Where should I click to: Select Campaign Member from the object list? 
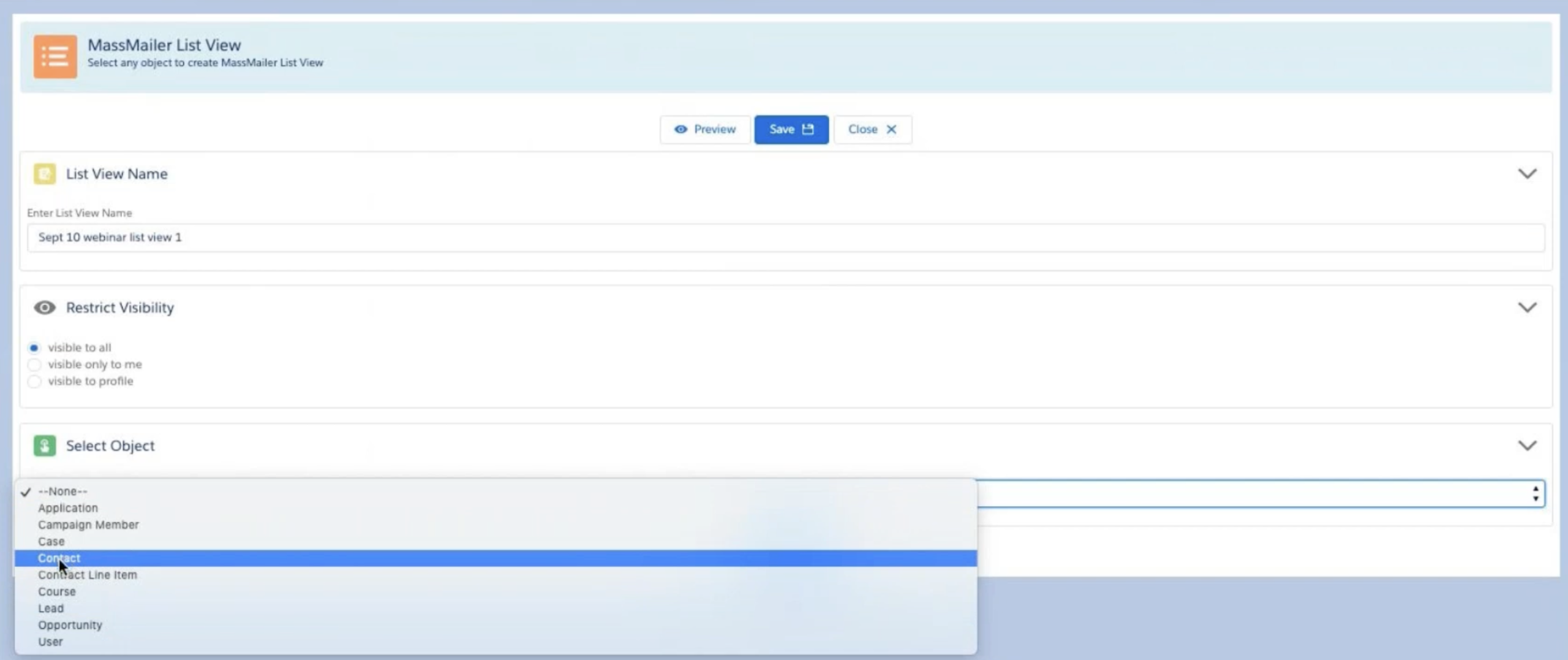point(496,525)
